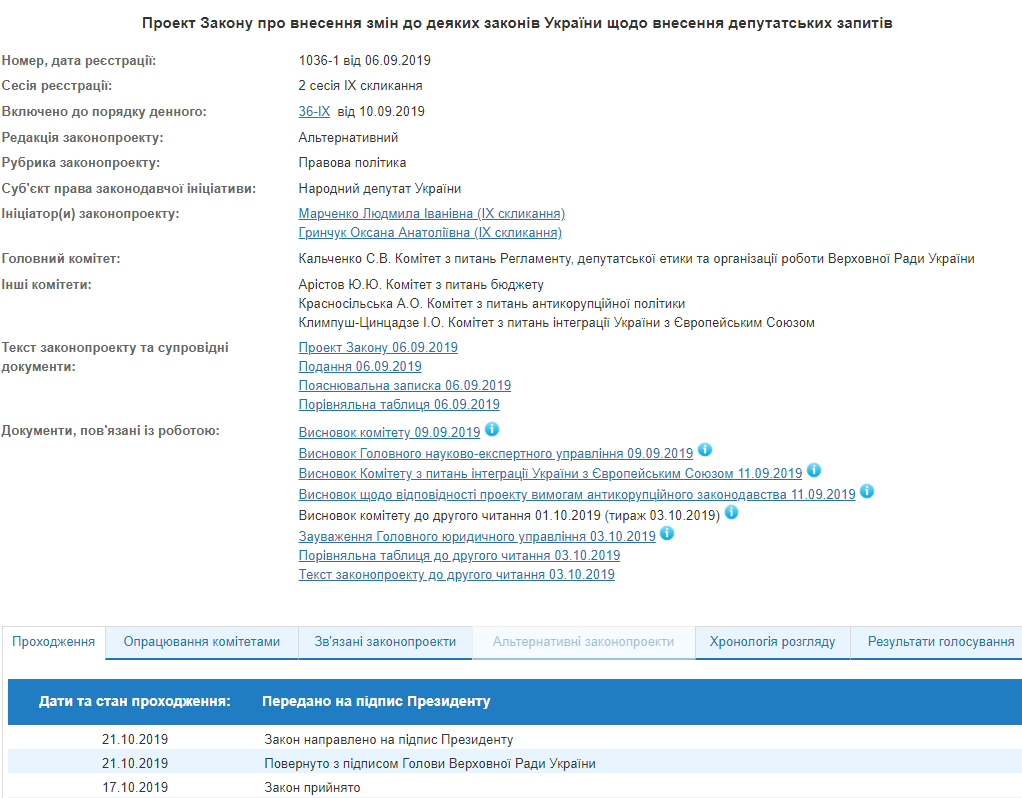The height and width of the screenshot is (798, 1022).
Task: Open Подання 06.09.2019 document link
Action: (359, 366)
